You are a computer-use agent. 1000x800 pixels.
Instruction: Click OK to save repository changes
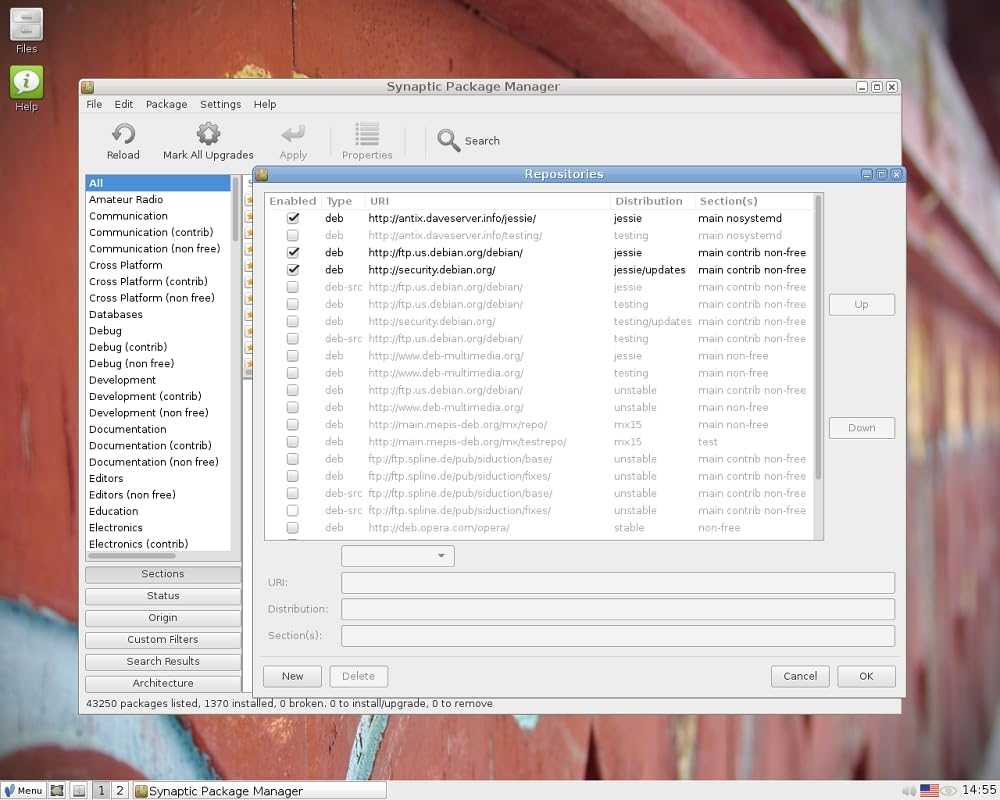pos(865,676)
